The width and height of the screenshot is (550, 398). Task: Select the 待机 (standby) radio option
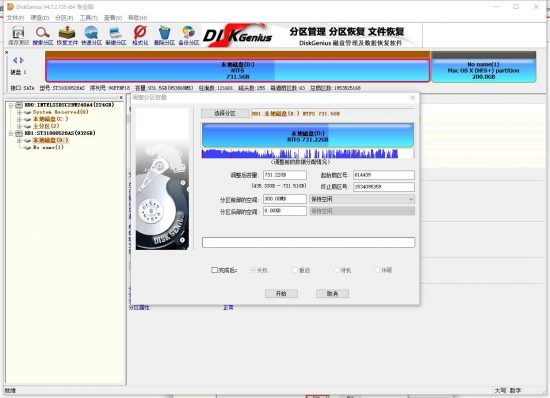(336, 270)
